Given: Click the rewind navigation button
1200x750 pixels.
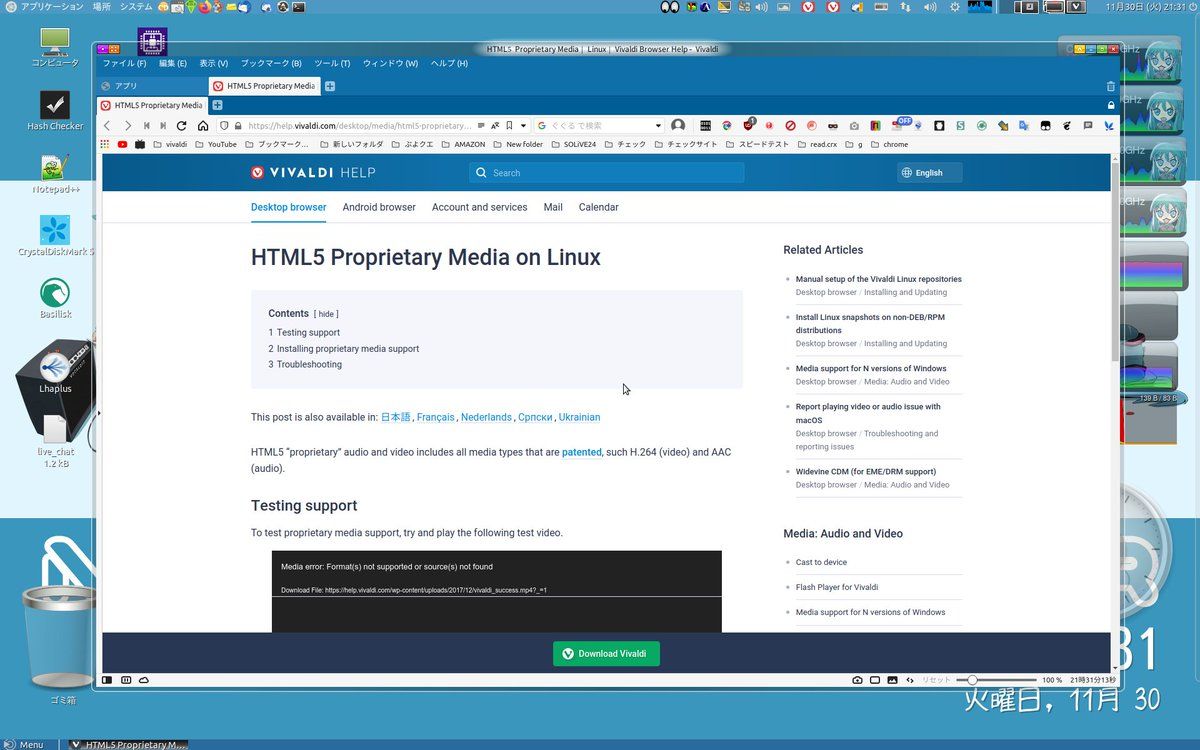Looking at the screenshot, I should tap(147, 126).
